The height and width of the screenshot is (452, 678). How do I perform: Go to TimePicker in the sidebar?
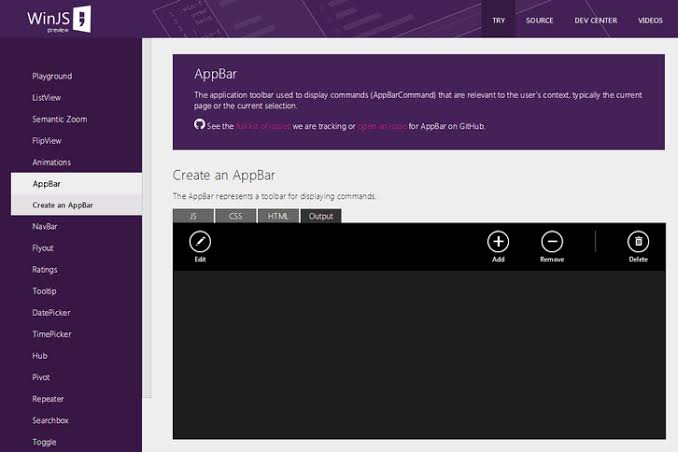[x=51, y=334]
